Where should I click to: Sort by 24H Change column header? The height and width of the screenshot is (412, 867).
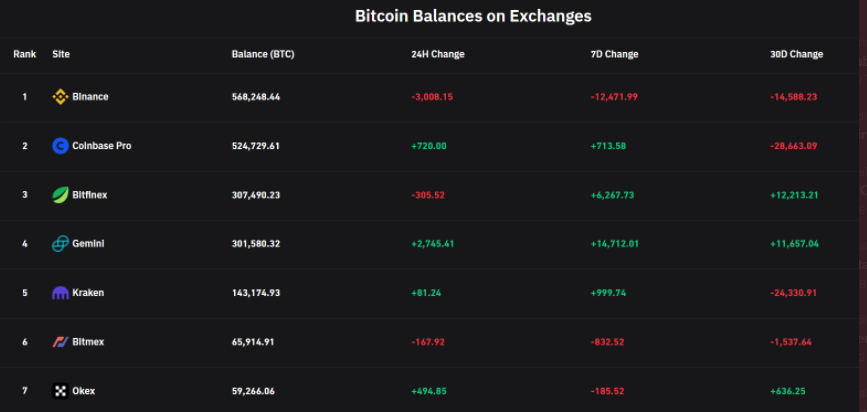click(438, 54)
